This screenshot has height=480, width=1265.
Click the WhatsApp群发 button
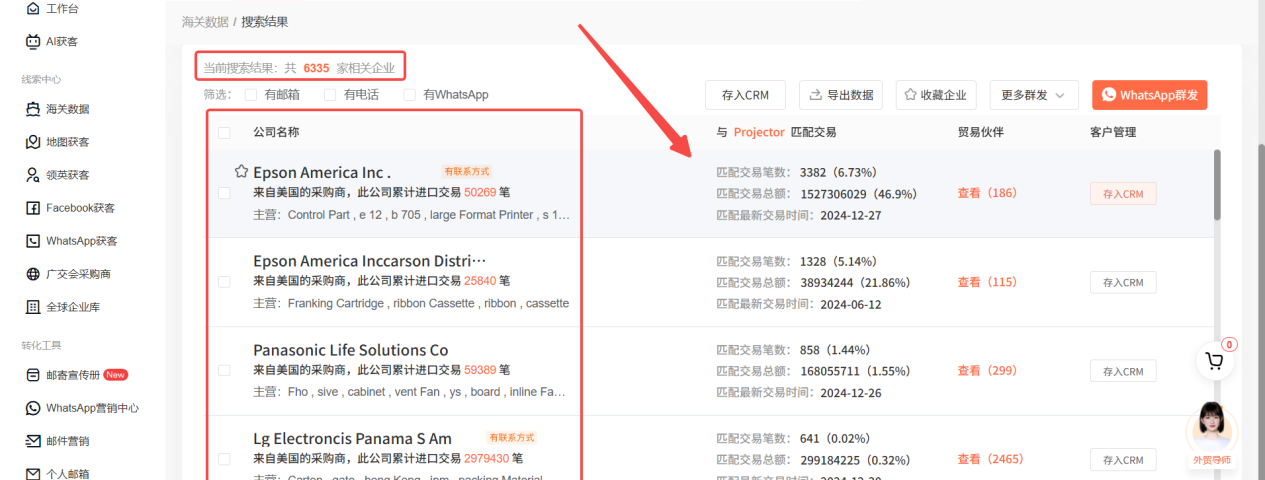pos(1149,95)
